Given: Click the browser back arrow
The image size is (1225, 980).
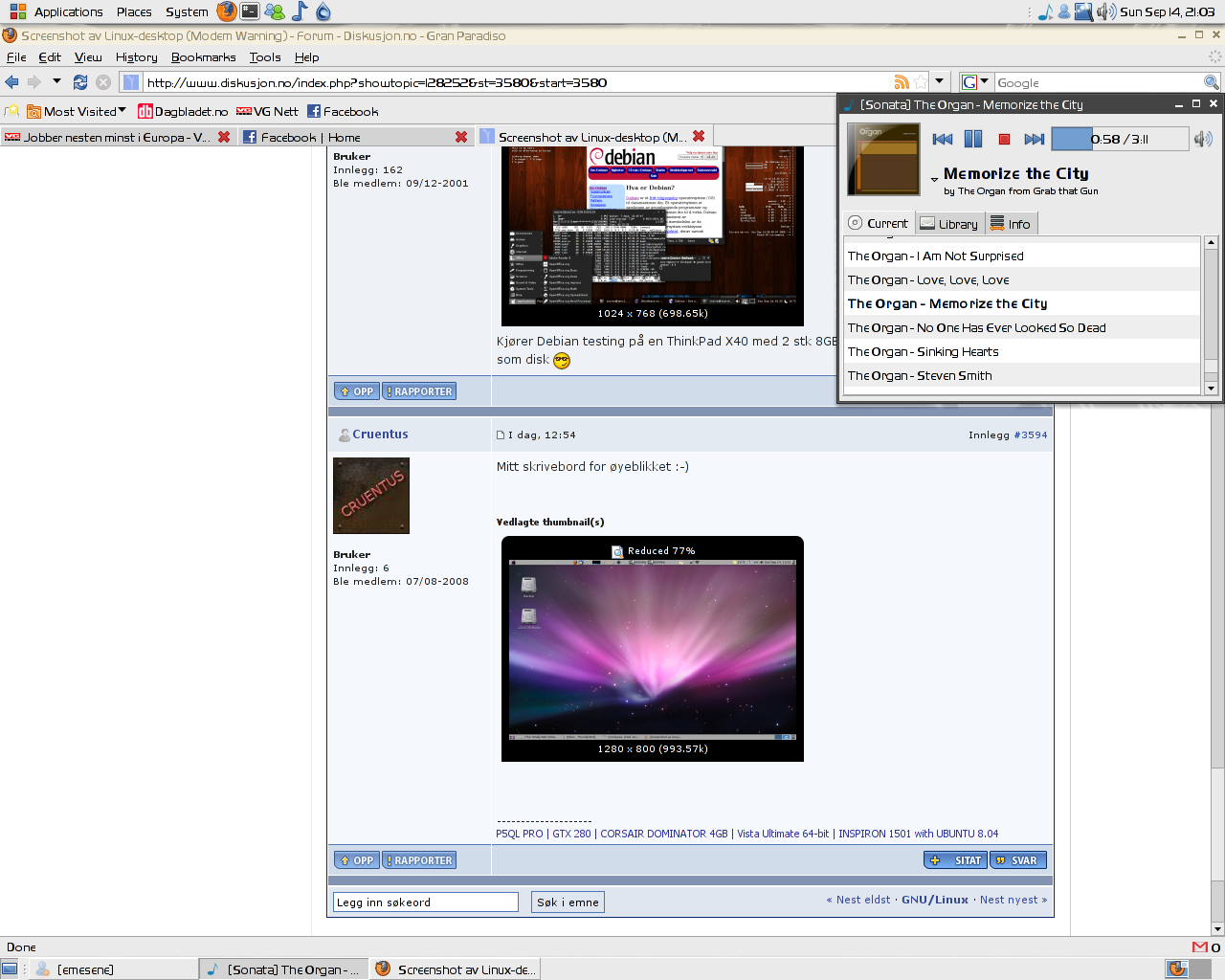Looking at the screenshot, I should [12, 82].
